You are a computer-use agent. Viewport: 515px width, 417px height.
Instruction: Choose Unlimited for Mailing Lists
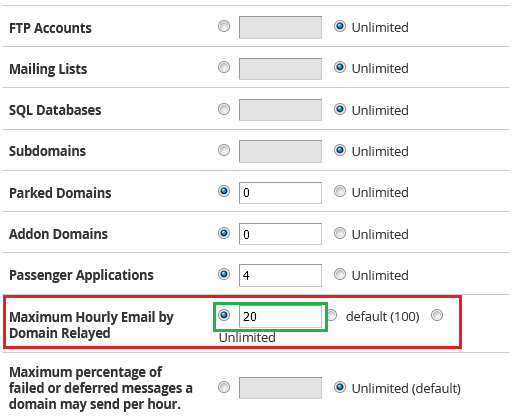[340, 67]
